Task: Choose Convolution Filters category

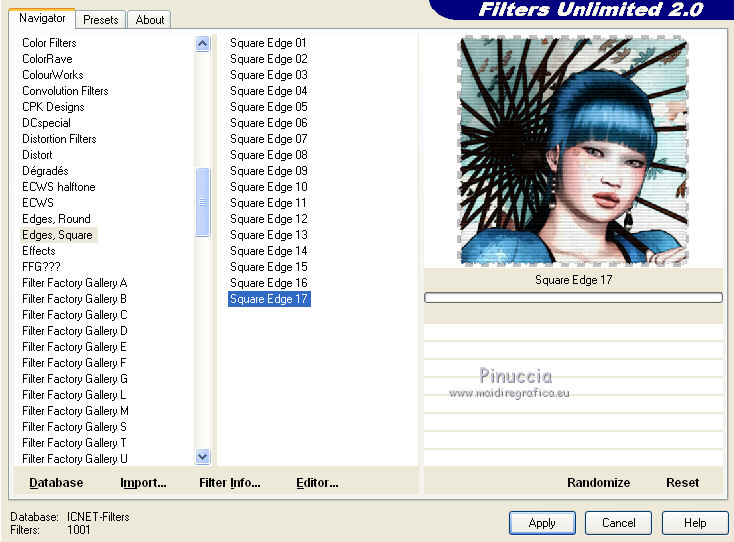Action: coord(65,91)
